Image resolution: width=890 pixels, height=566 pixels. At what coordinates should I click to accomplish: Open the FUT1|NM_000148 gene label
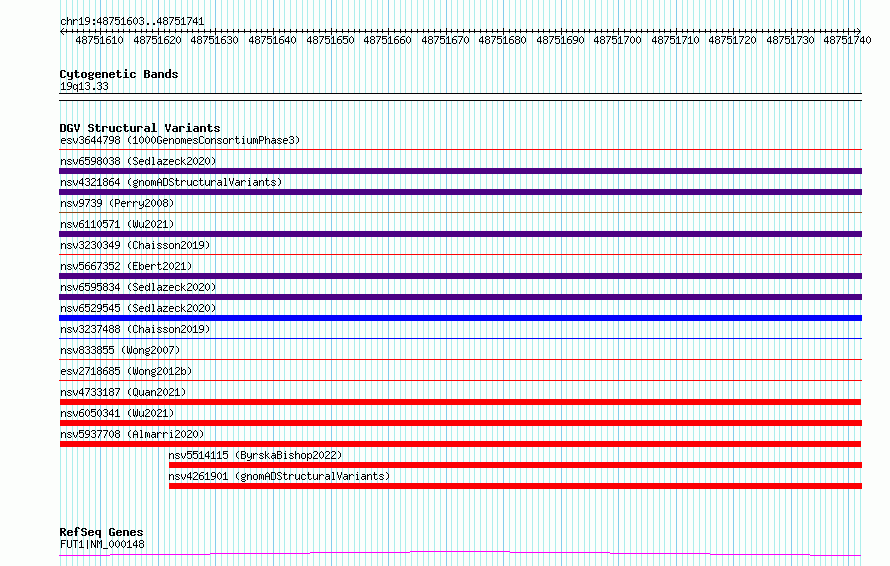tap(102, 544)
